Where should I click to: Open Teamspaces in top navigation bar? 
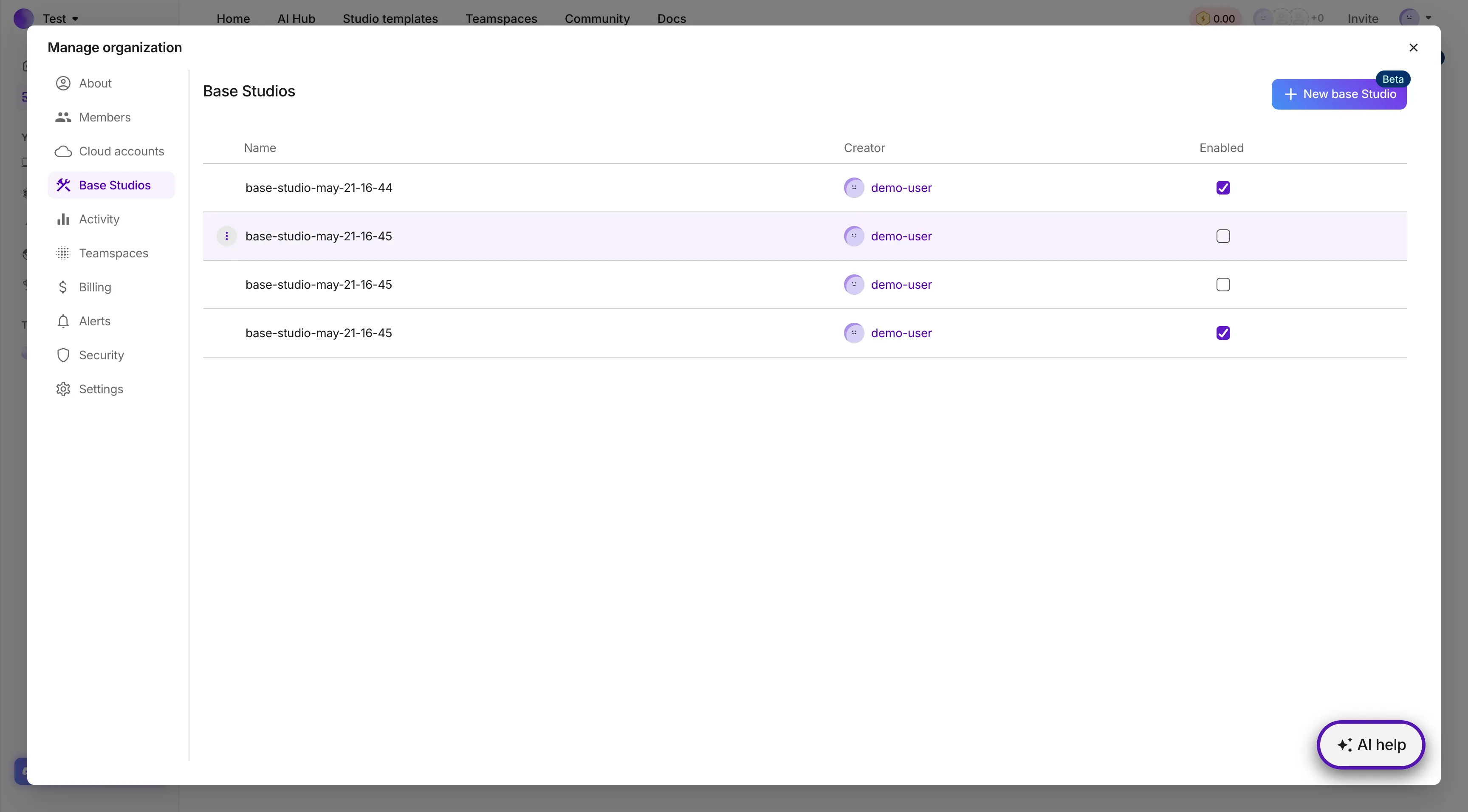click(502, 19)
